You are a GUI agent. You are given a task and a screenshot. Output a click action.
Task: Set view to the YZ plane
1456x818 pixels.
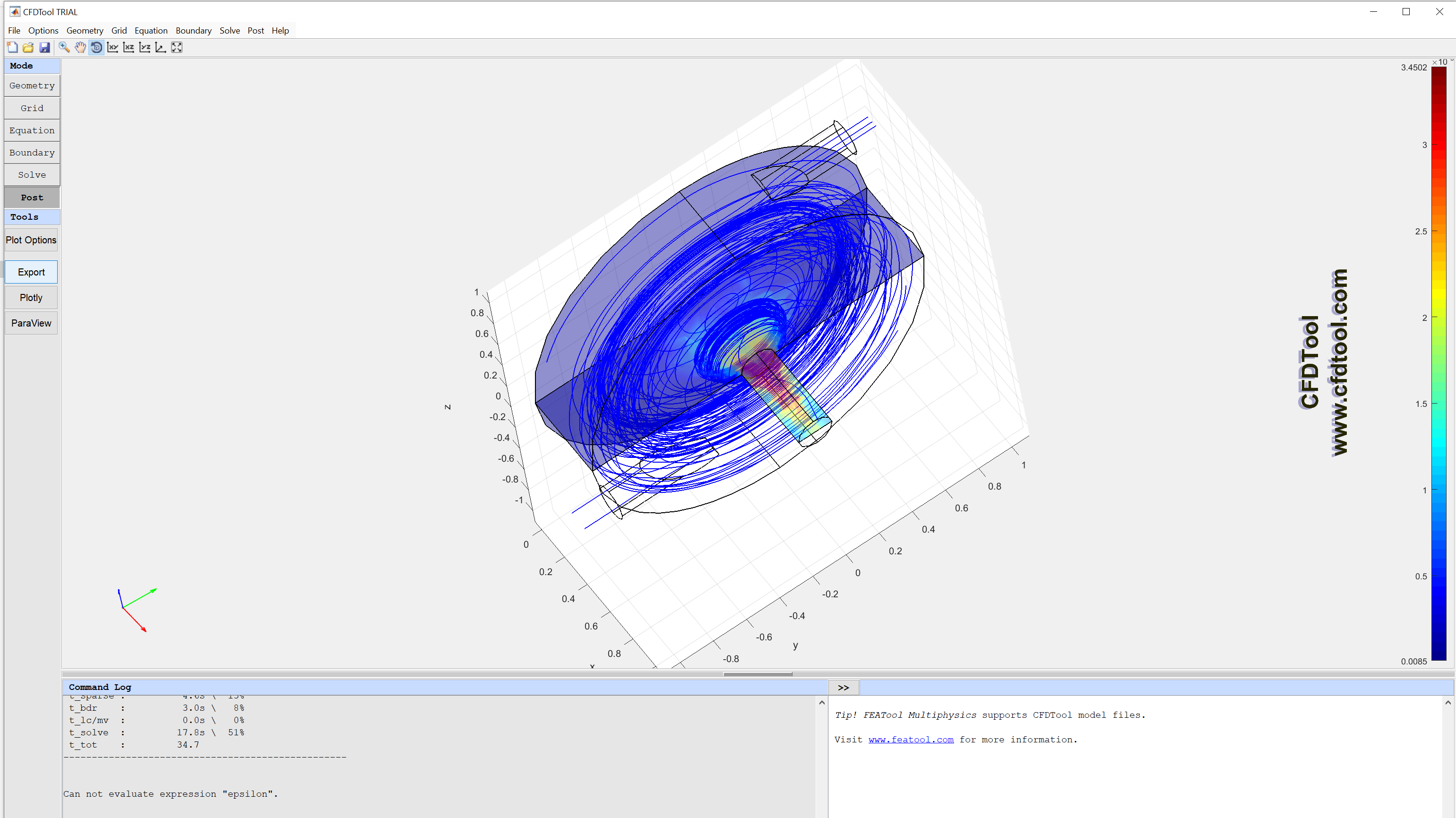pyautogui.click(x=145, y=47)
